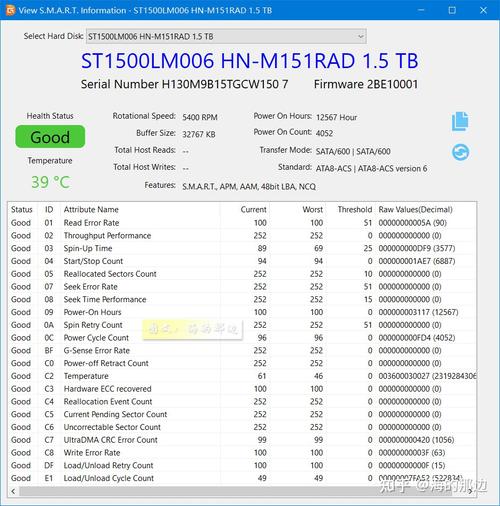500x506 pixels.
Task: Click the app icon in title bar
Action: (x=10, y=10)
